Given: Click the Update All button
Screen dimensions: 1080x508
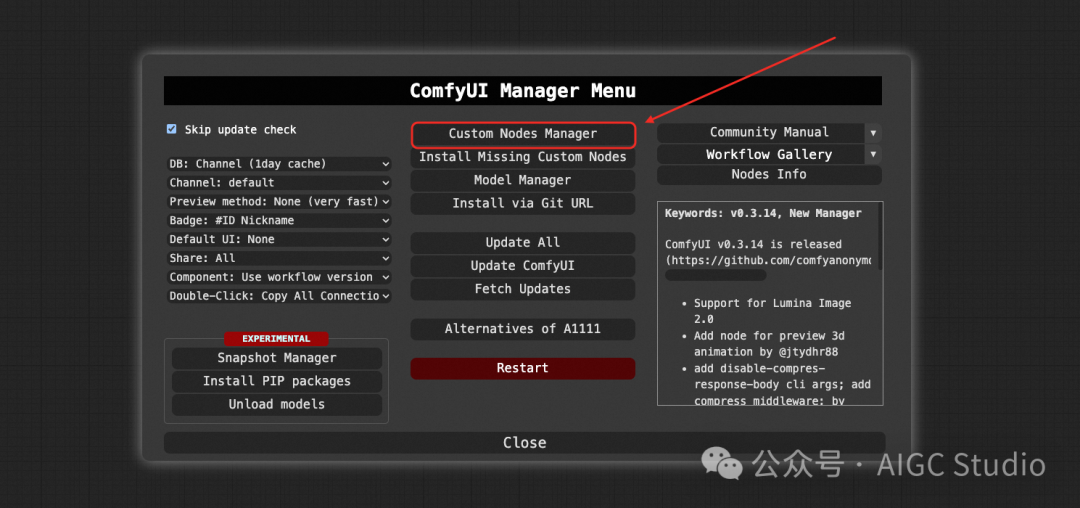Looking at the screenshot, I should (x=523, y=243).
